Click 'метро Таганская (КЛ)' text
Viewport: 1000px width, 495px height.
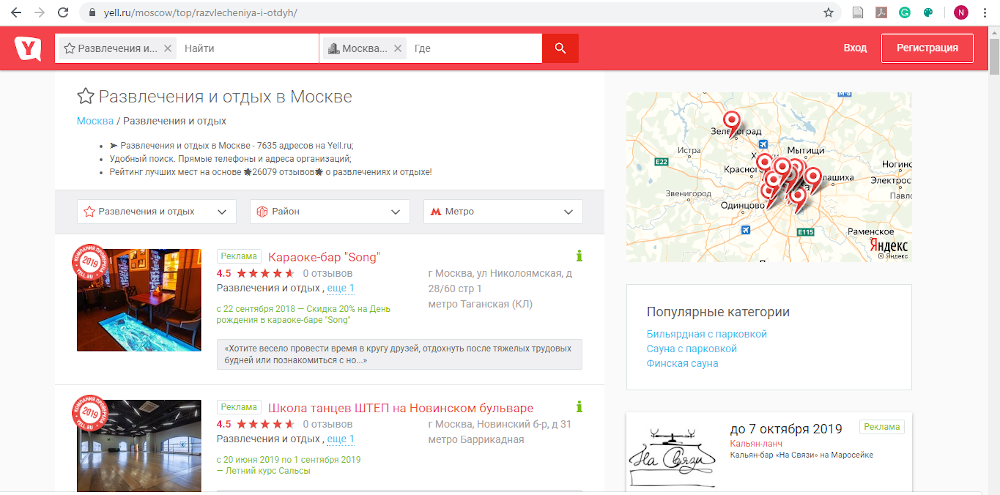[x=480, y=304]
